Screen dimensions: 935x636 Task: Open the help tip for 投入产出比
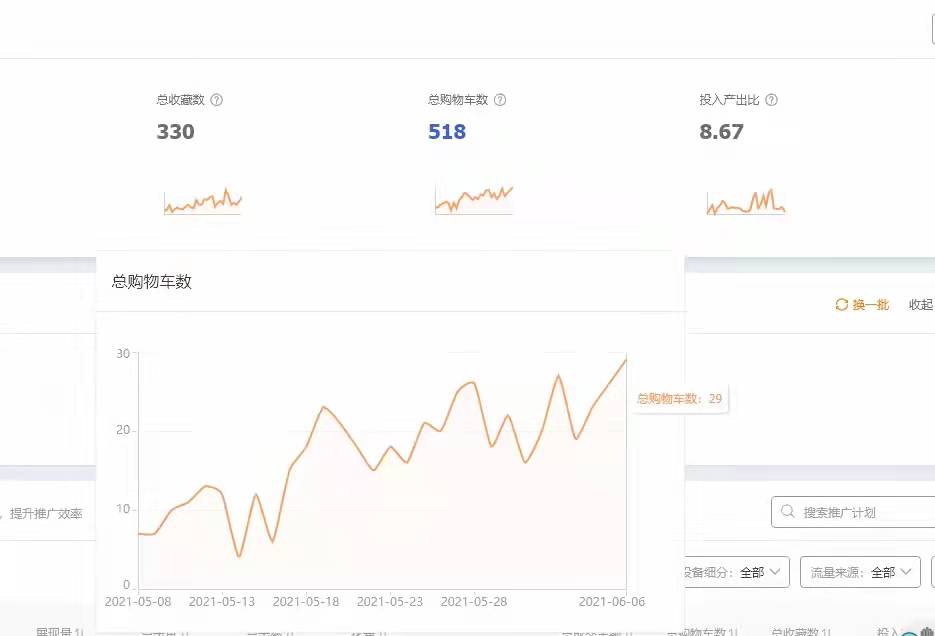pos(771,100)
